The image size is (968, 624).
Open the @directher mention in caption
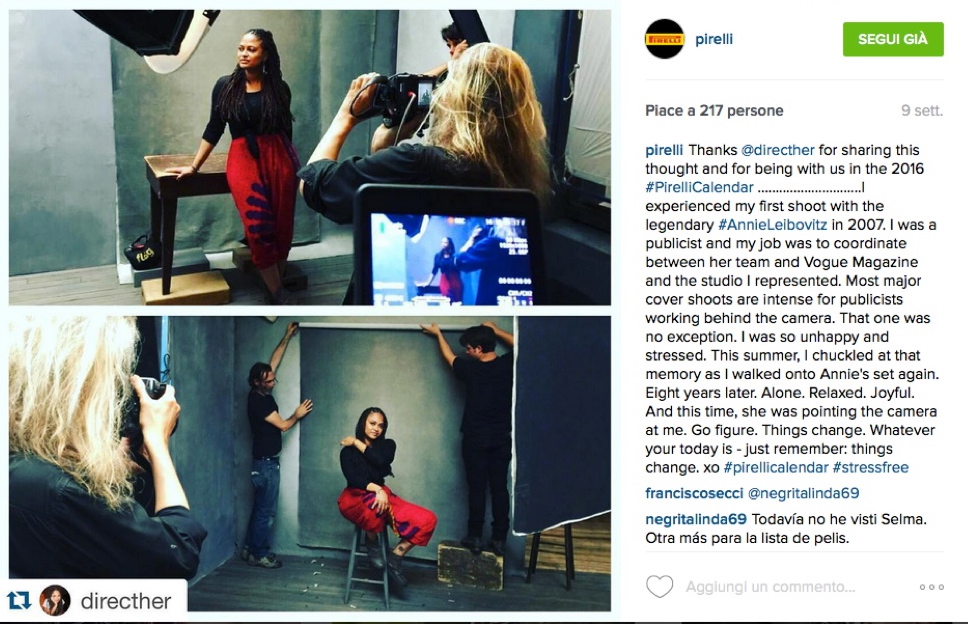point(778,150)
